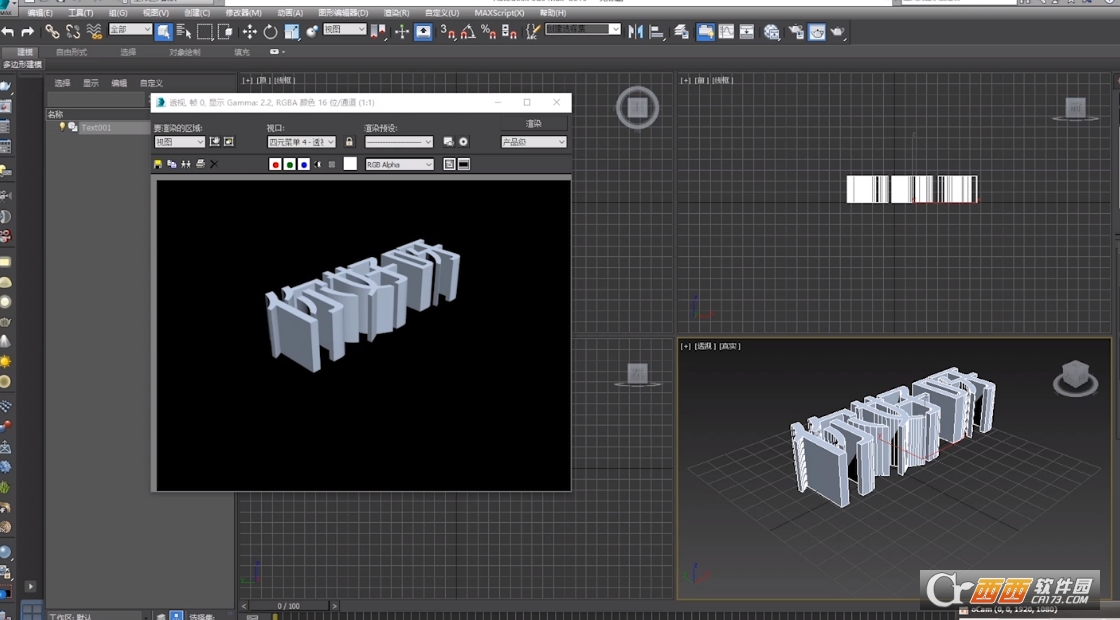Select the Move tool in main toolbar
1120x620 pixels.
click(250, 32)
